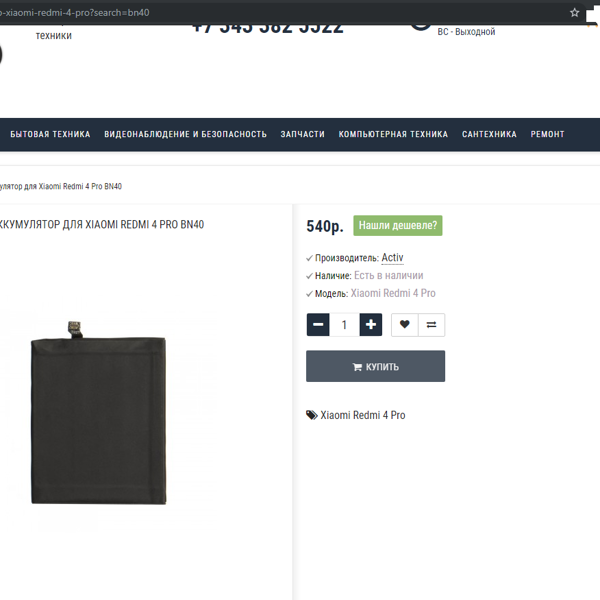Open the КОМПЬЮТЕРНАЯ ТЕХНИКА menu
Image resolution: width=600 pixels, height=600 pixels.
(393, 134)
